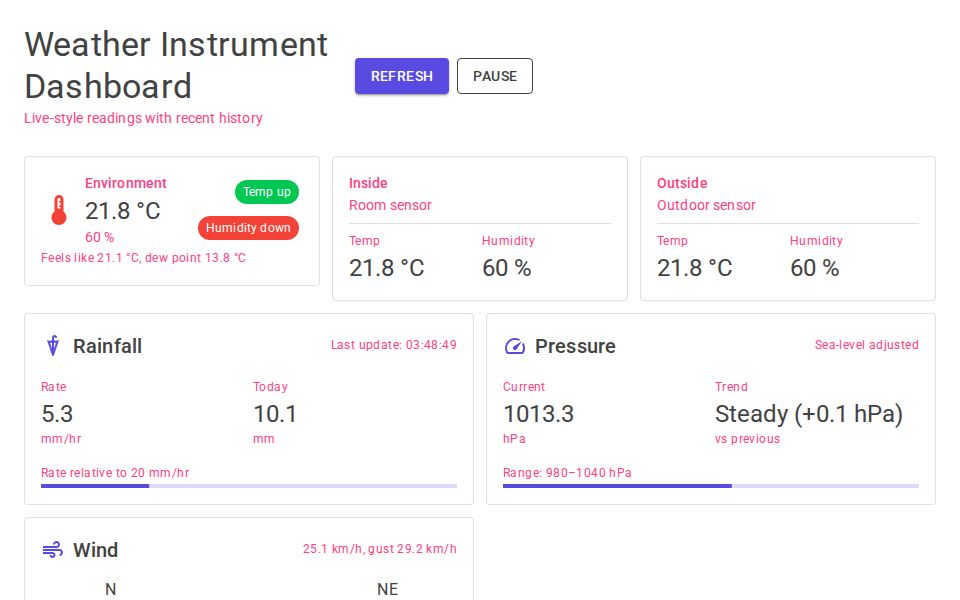This screenshot has width=960, height=600.
Task: Click the Live-style readings subtitle
Action: click(143, 118)
